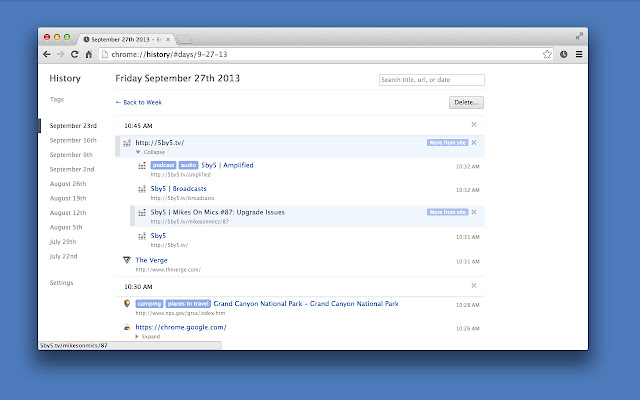Viewport: 640px width, 400px height.
Task: Open the 5by5 | Broadcasts link
Action: coord(178,189)
